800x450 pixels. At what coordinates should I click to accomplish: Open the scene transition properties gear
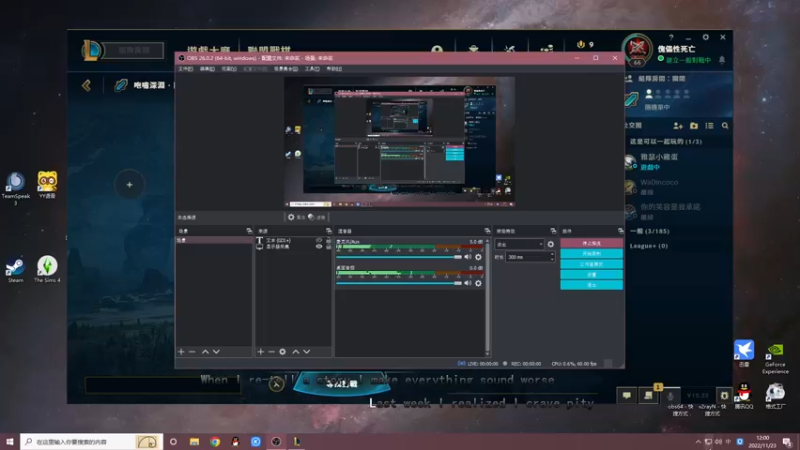(x=551, y=244)
